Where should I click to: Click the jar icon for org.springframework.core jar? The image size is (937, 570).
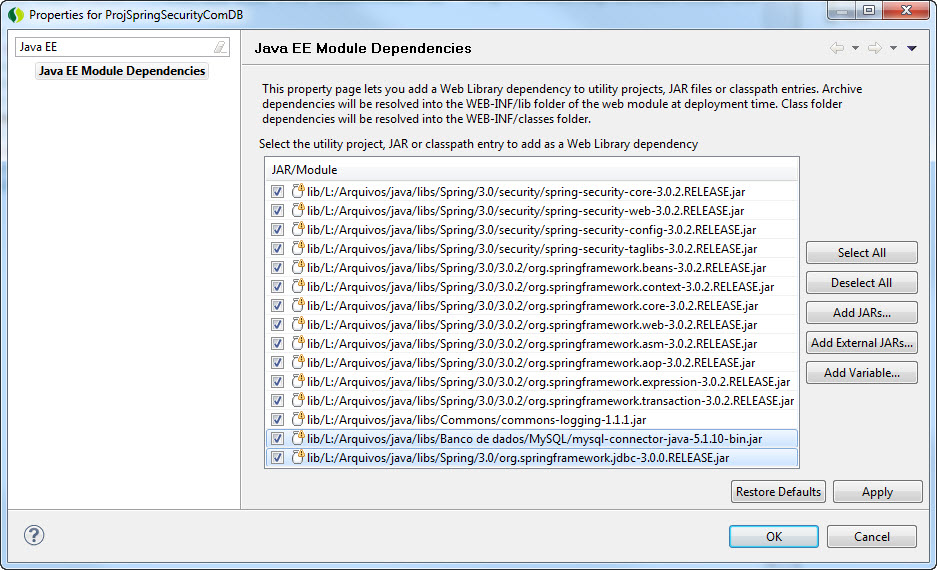tap(298, 305)
